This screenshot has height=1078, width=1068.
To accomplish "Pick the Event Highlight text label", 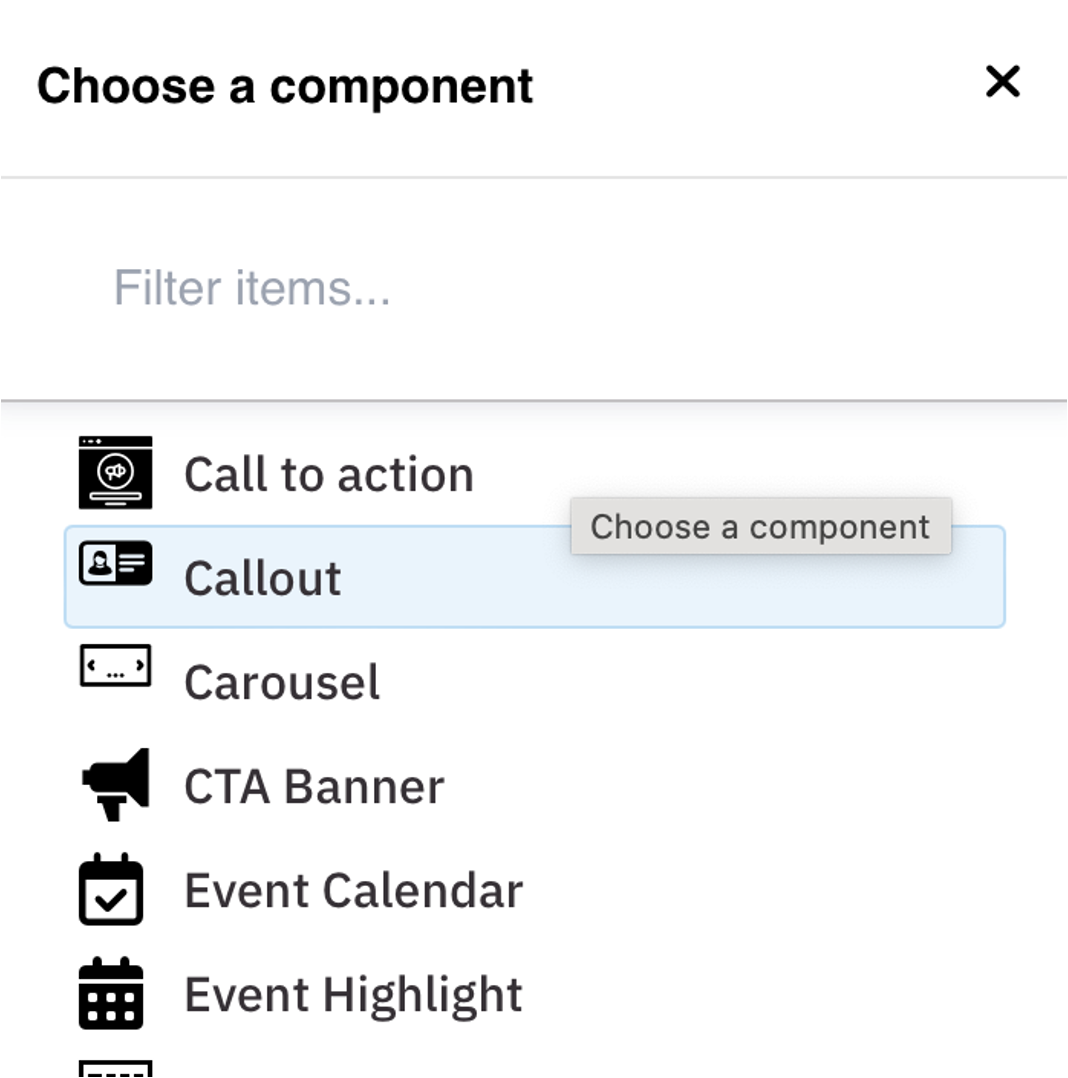I will click(x=352, y=995).
